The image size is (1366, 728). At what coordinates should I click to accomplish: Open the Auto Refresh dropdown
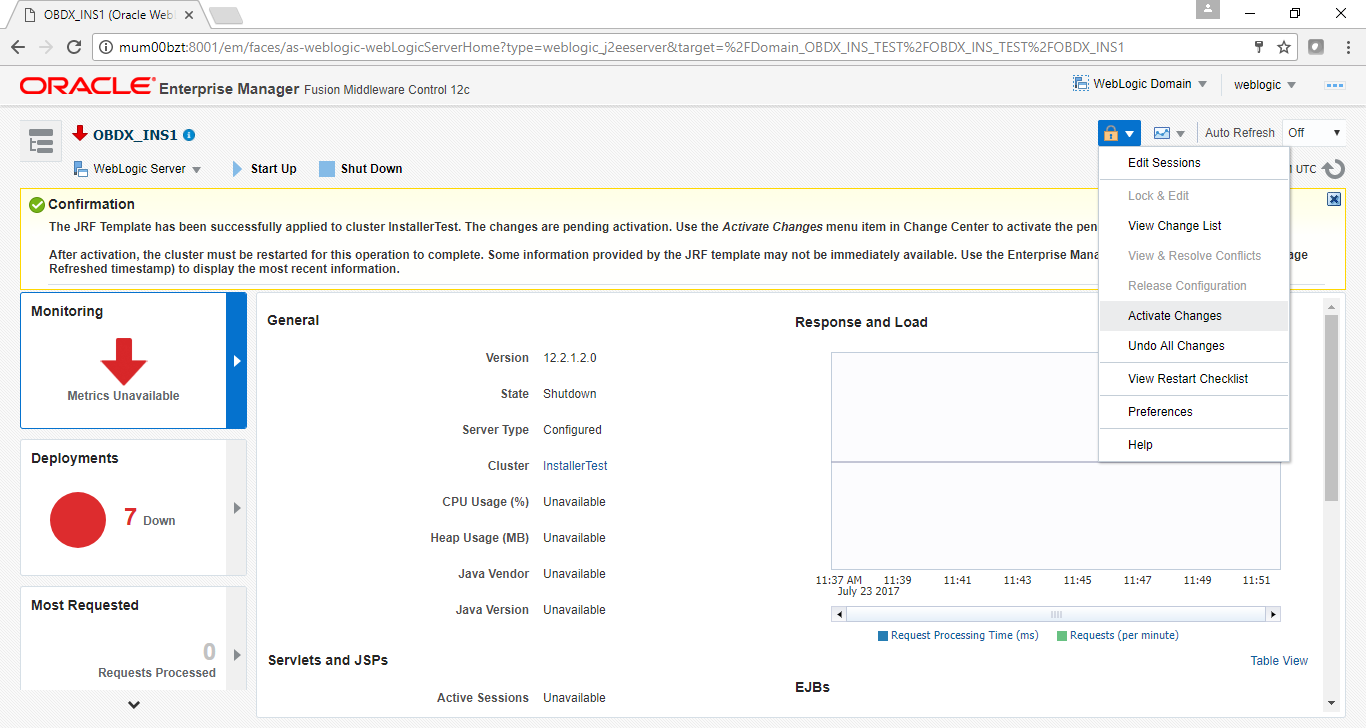1314,133
